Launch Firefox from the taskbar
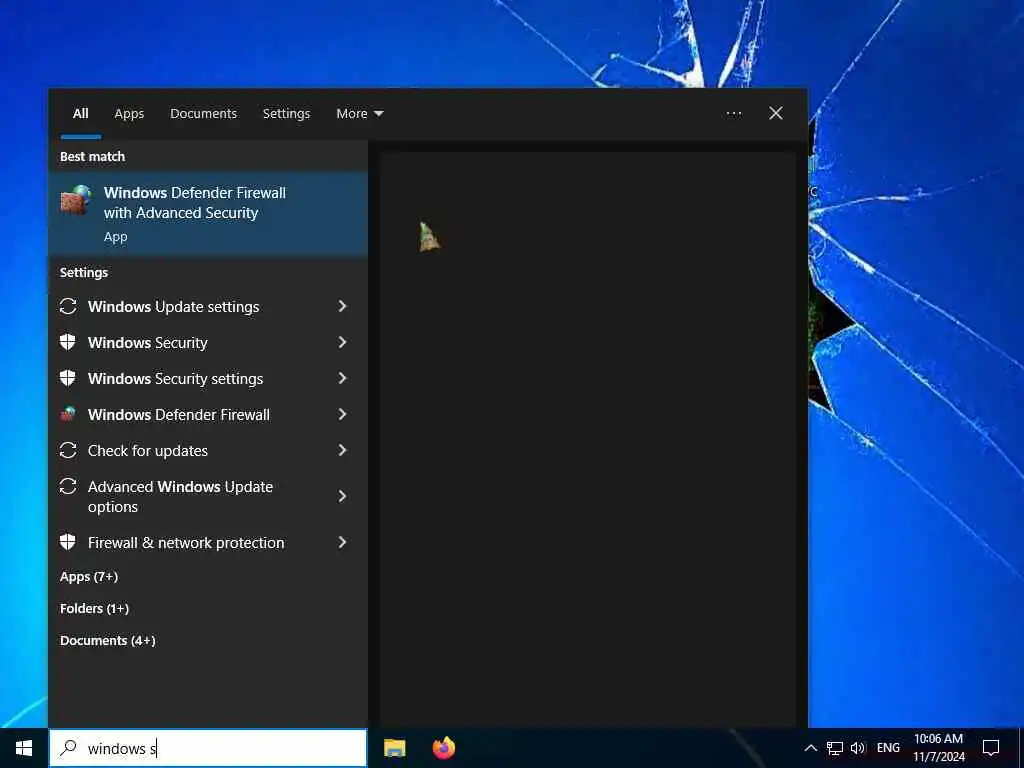The height and width of the screenshot is (768, 1024). (x=444, y=748)
